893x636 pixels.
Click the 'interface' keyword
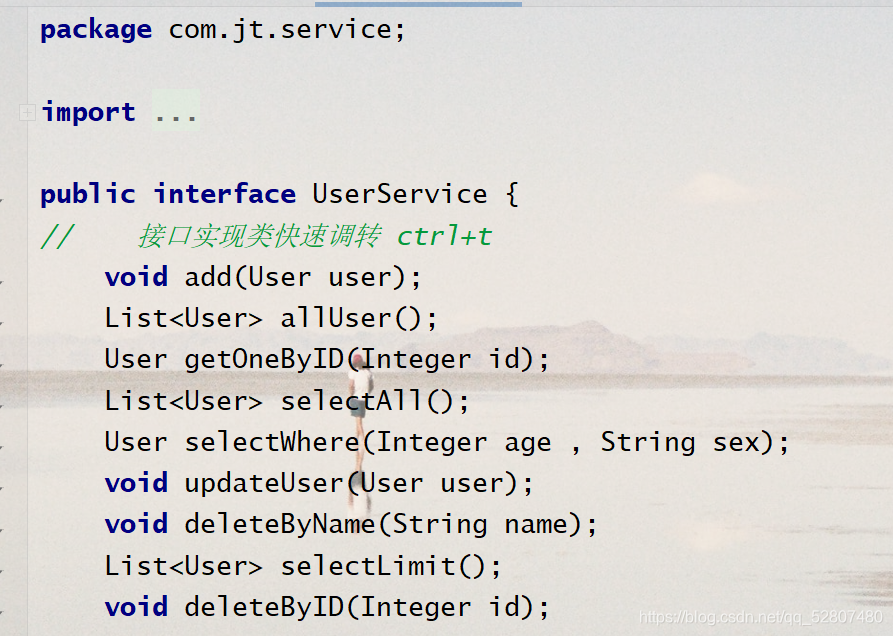[224, 194]
